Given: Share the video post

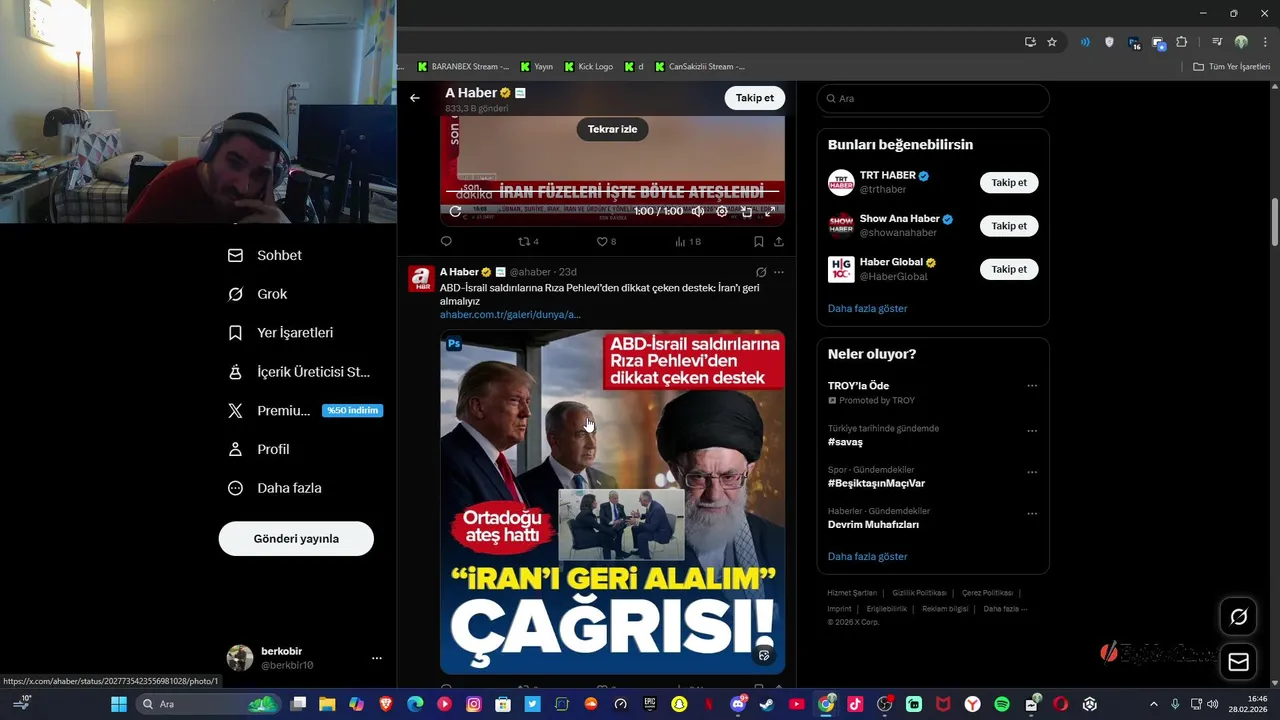Looking at the screenshot, I should 779,241.
